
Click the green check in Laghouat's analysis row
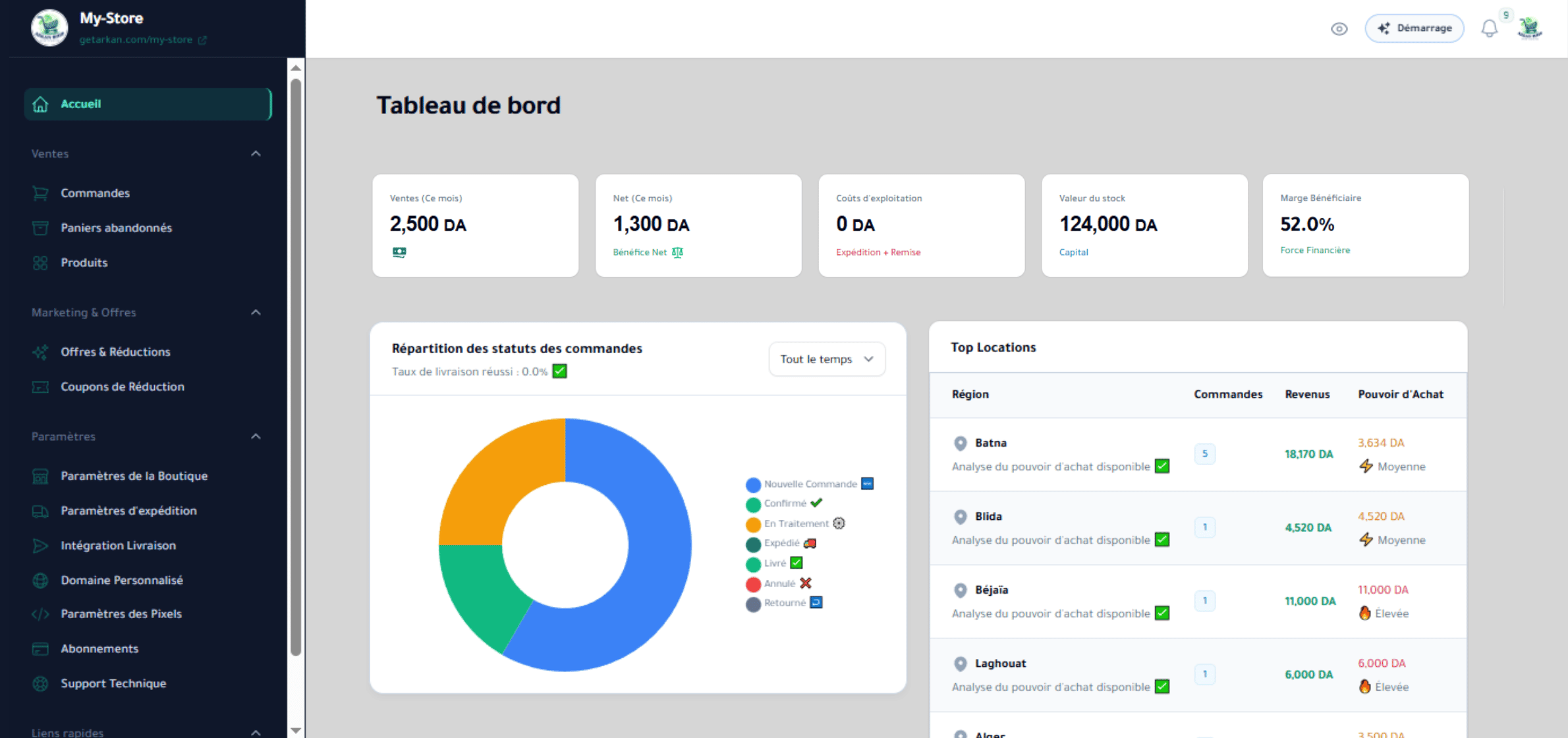click(x=1162, y=687)
